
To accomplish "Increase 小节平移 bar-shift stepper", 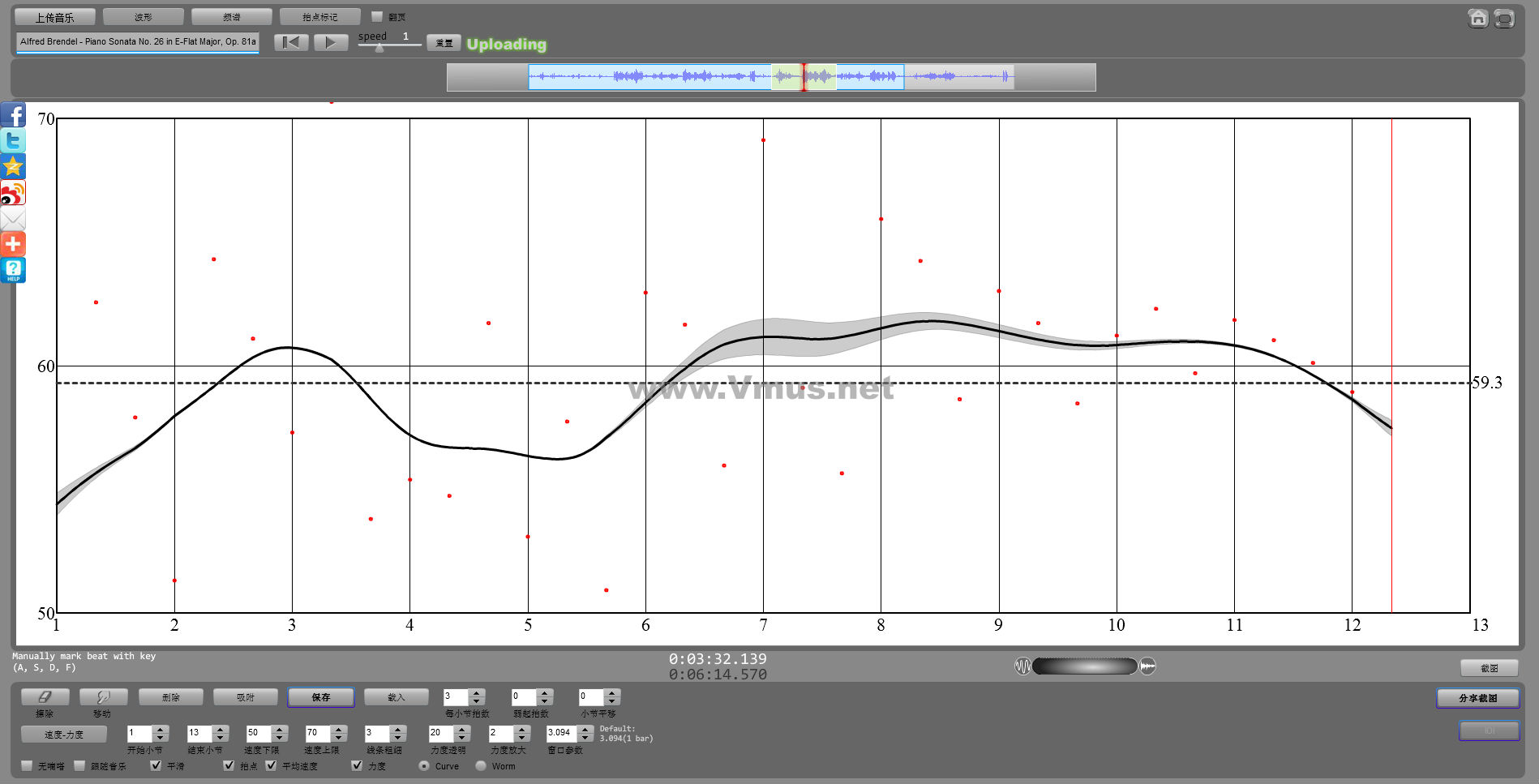I will [612, 692].
